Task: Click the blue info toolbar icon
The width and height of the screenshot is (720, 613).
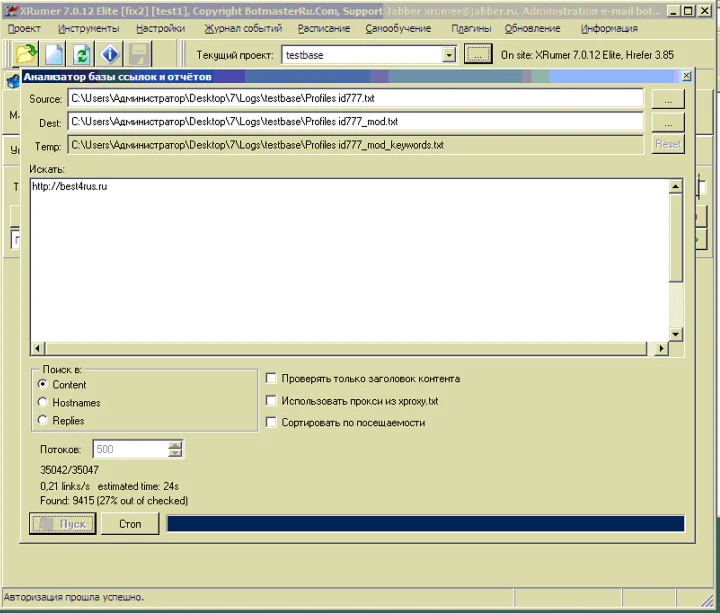Action: click(x=111, y=55)
